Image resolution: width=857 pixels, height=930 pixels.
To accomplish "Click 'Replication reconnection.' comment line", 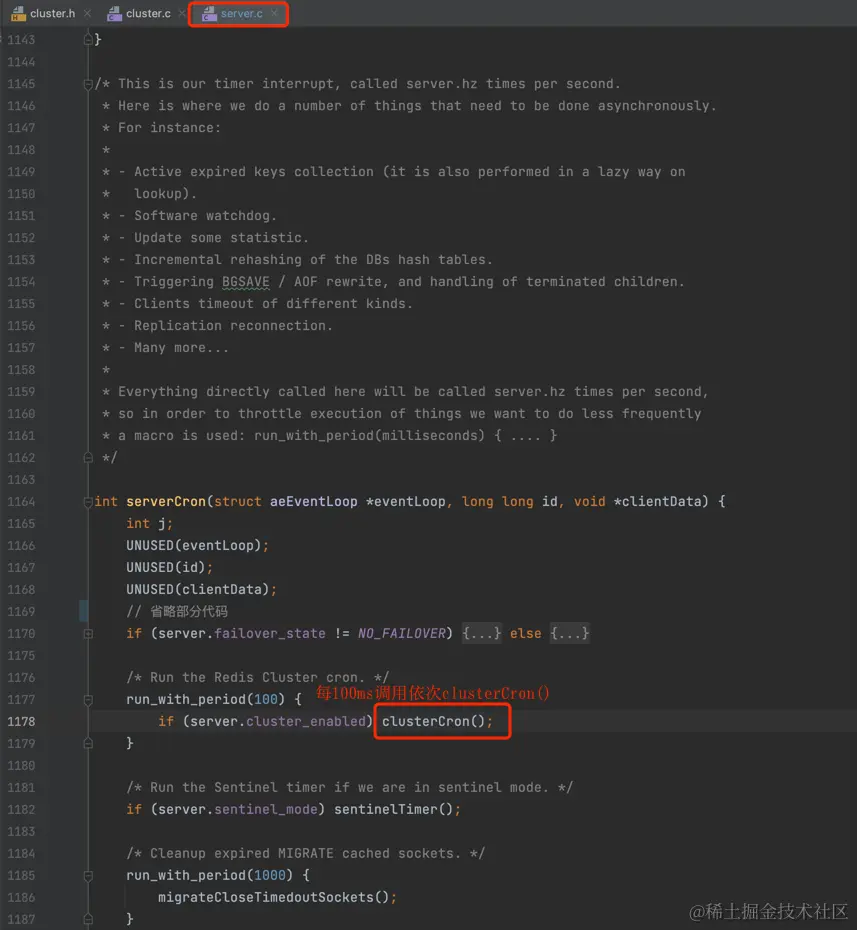I will coord(233,326).
